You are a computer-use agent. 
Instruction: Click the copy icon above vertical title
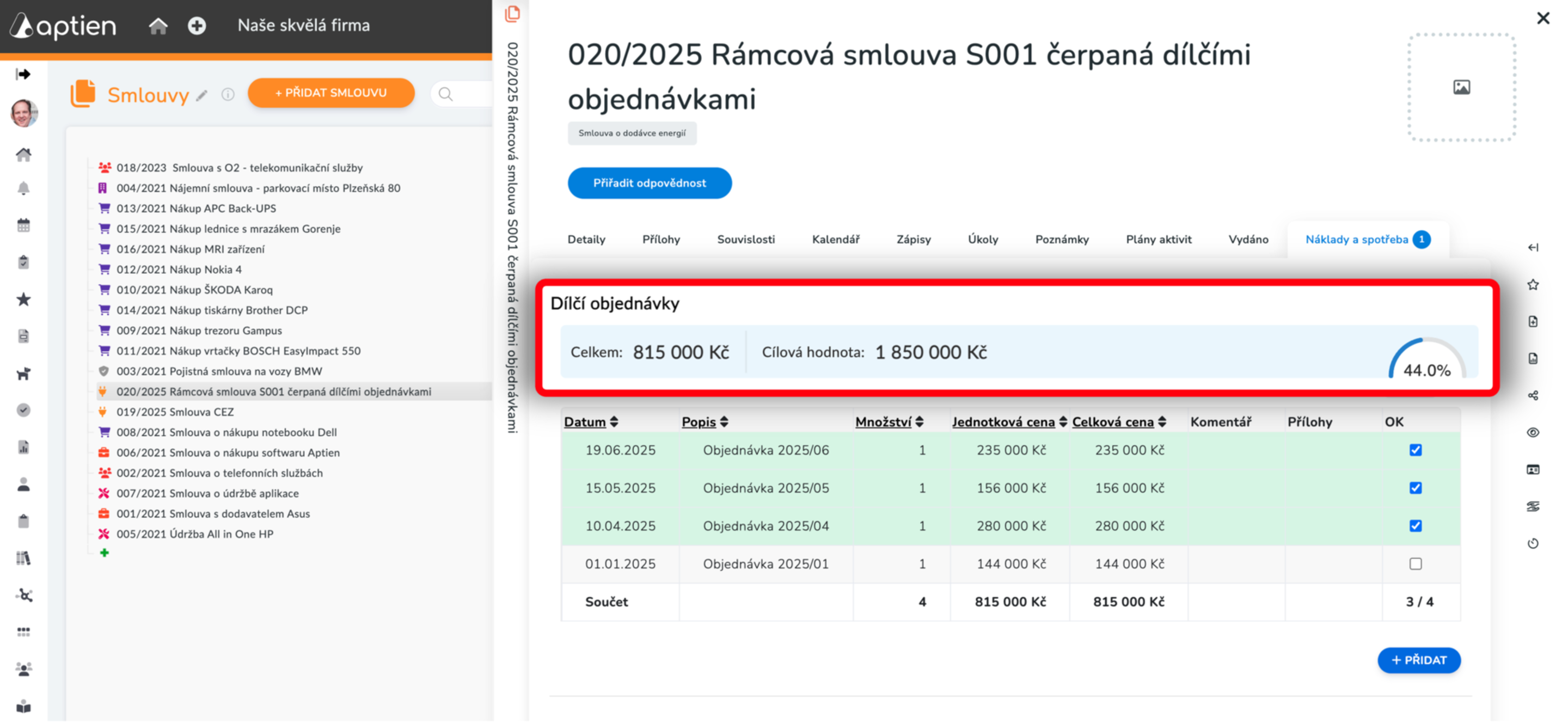512,14
